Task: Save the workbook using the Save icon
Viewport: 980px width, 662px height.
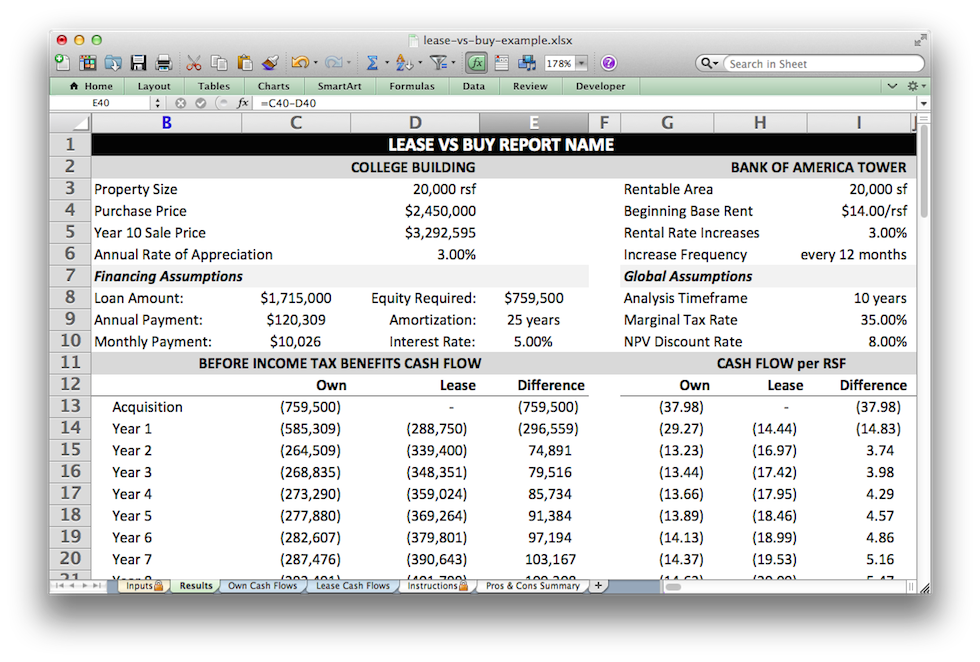Action: [x=139, y=62]
